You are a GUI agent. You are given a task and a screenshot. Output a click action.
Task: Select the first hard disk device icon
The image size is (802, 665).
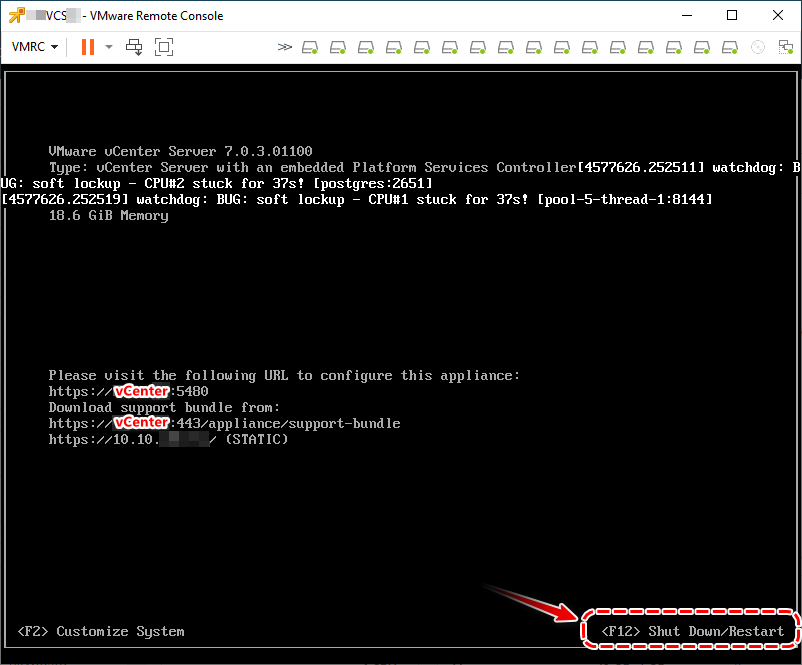[311, 47]
